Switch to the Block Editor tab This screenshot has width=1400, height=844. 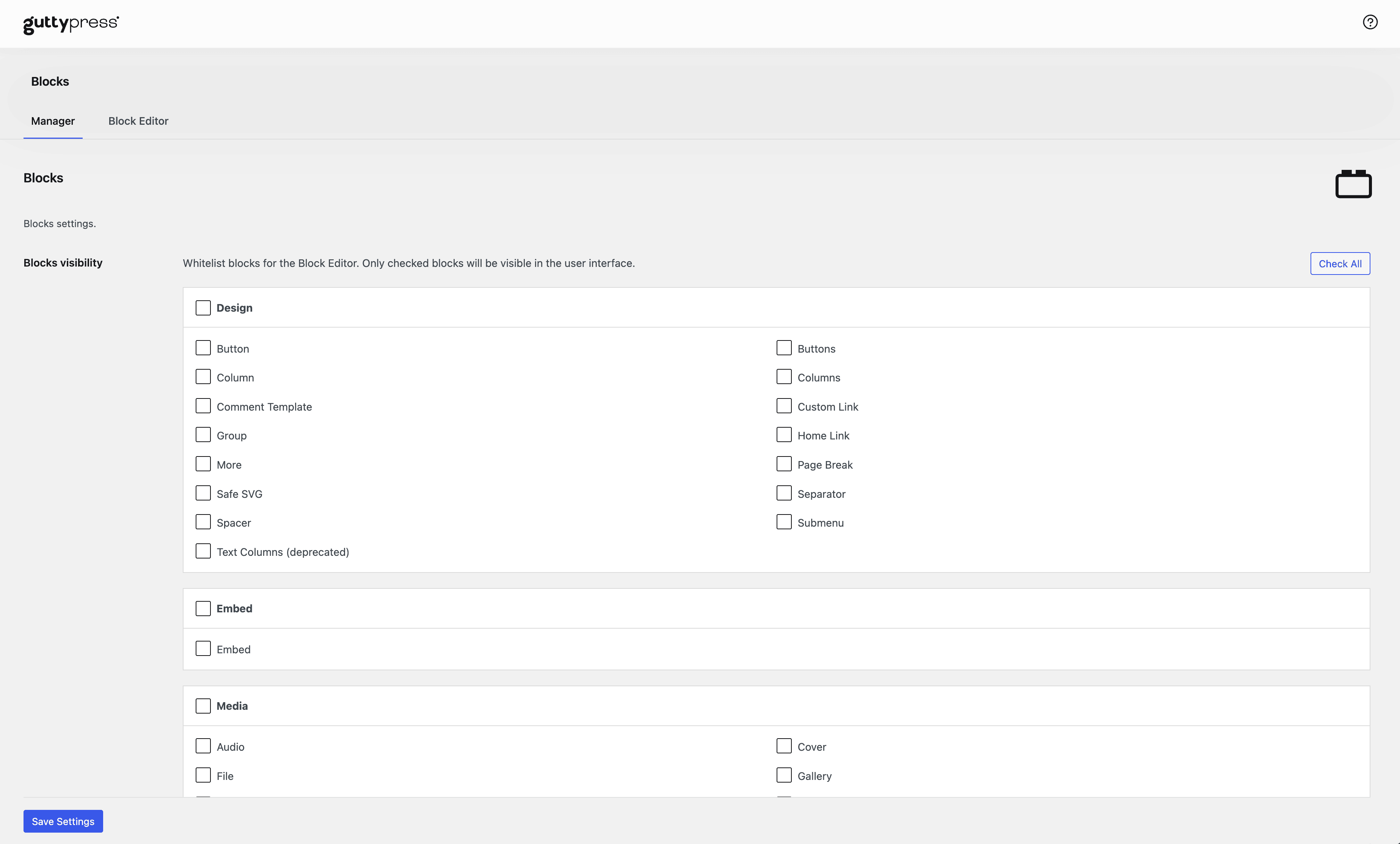tap(138, 121)
